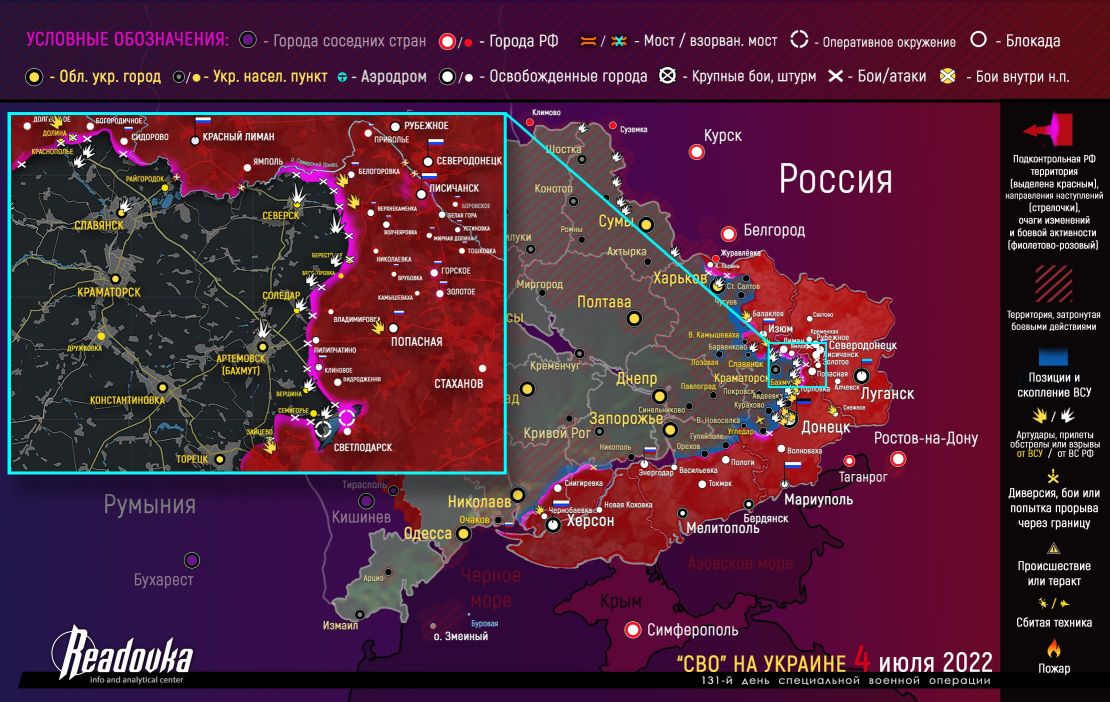The image size is (1110, 702).
Task: Click the Simferopol city marker
Action: (632, 630)
